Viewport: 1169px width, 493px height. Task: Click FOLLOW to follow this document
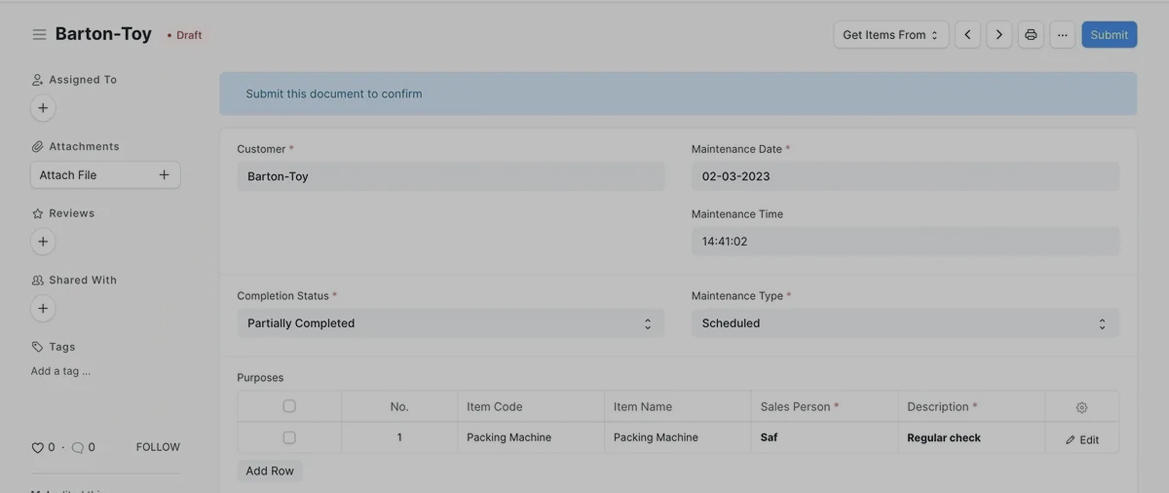point(158,447)
